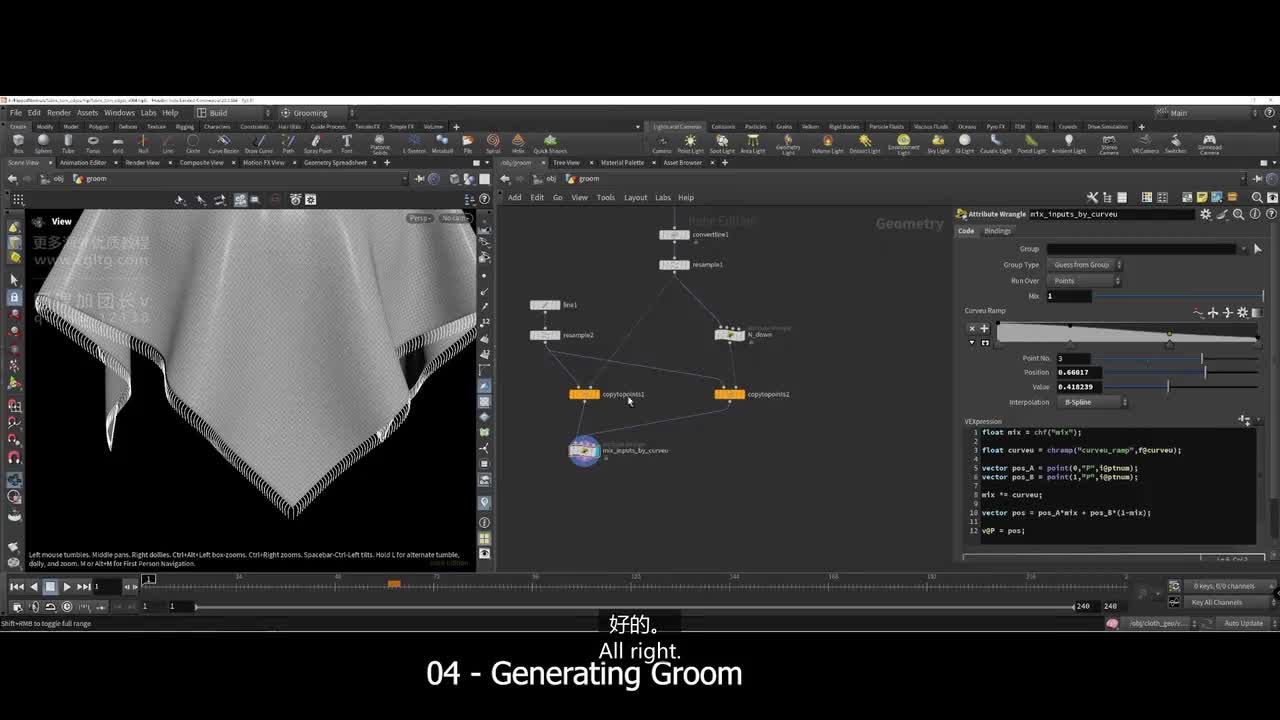Select the Tube shelf tool
The width and height of the screenshot is (1280, 720).
click(x=68, y=144)
